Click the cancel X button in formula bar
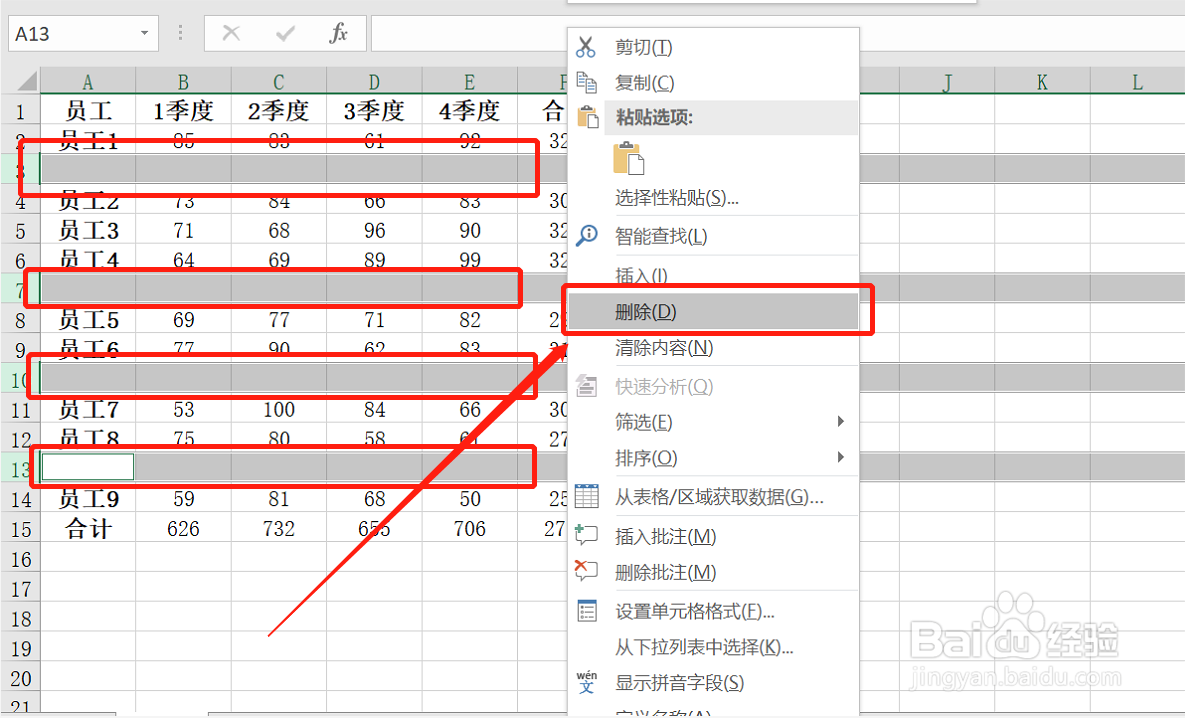Viewport: 1185px width, 718px height. 231,33
